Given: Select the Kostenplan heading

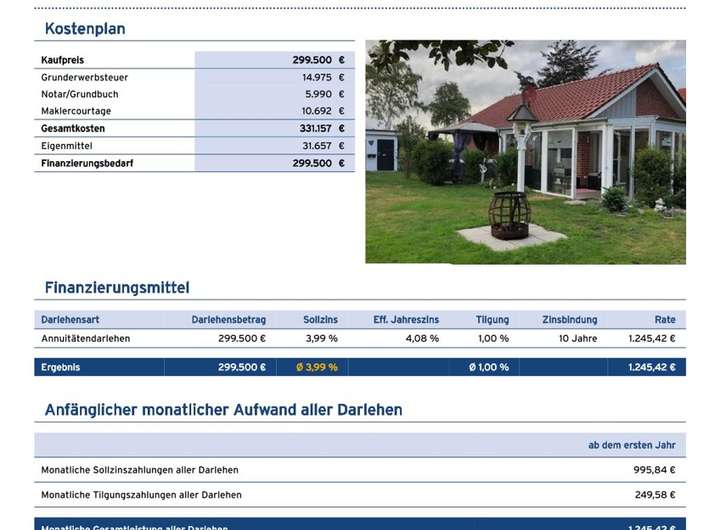Looking at the screenshot, I should [x=85, y=28].
